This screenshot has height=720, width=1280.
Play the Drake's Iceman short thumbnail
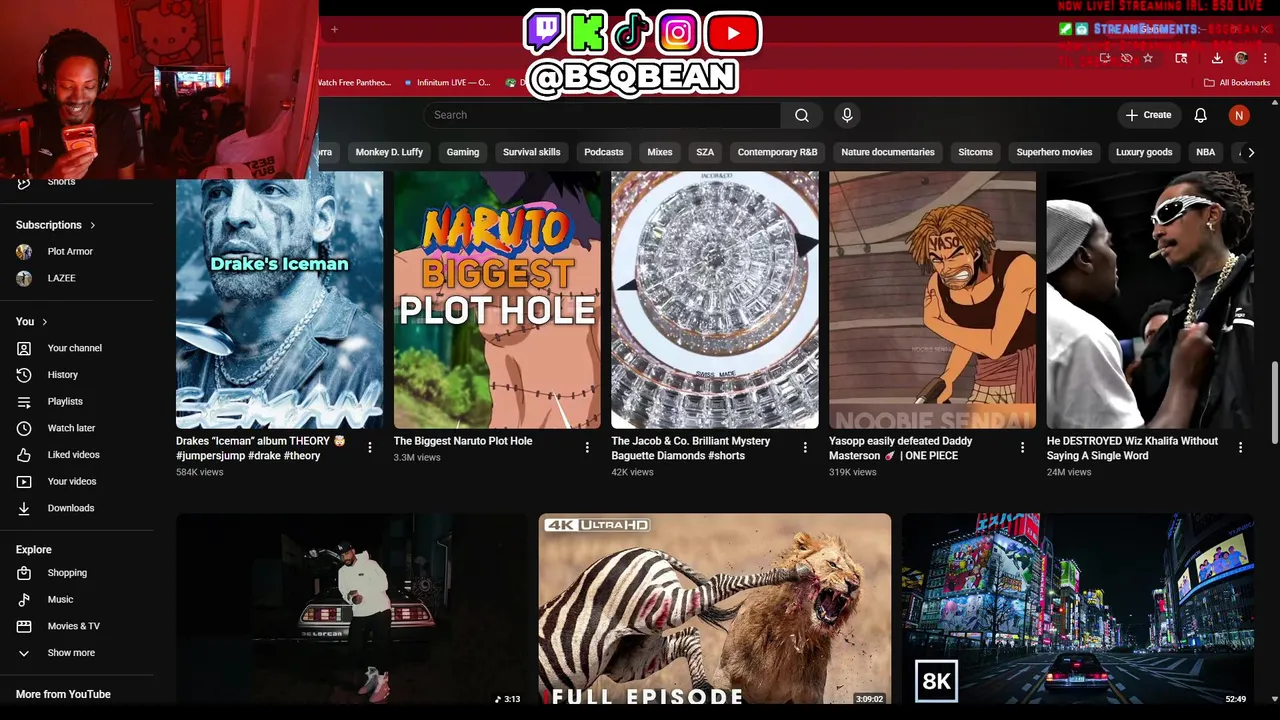pyautogui.click(x=279, y=300)
